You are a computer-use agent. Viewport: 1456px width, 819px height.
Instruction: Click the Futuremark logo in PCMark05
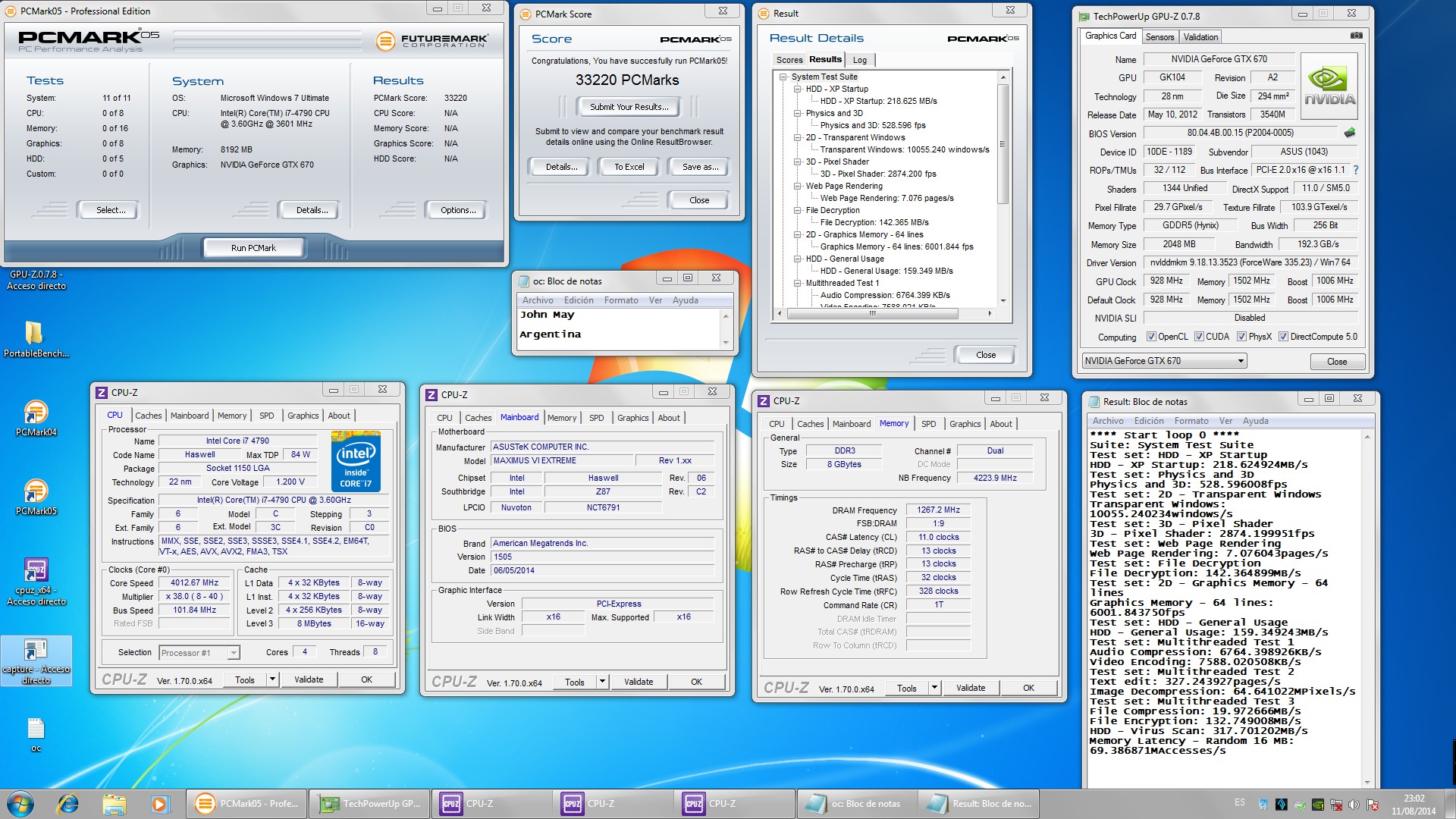(432, 41)
